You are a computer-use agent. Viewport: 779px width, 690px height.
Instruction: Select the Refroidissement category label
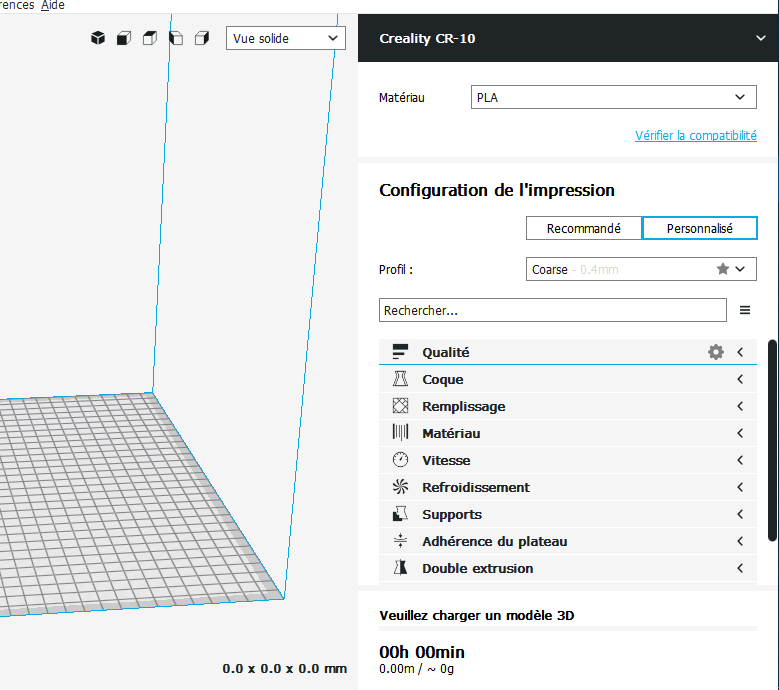pos(476,487)
